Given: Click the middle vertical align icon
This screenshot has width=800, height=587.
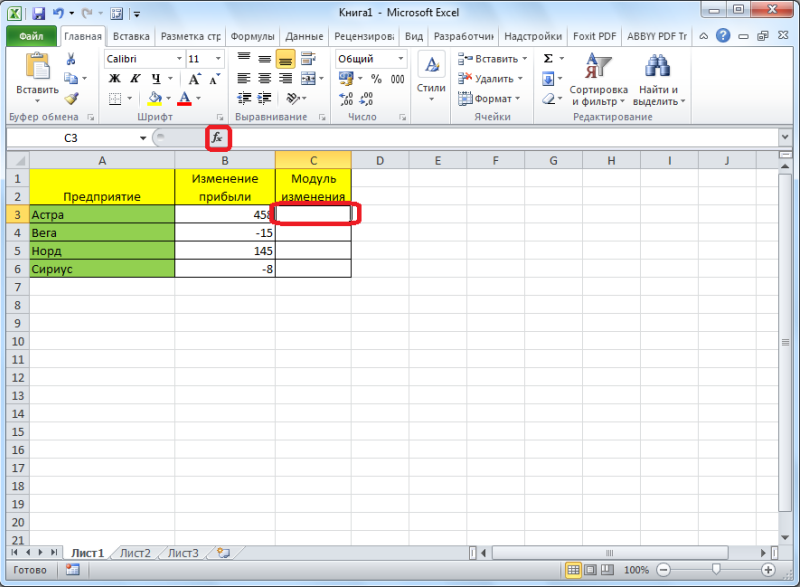Looking at the screenshot, I should 264,59.
